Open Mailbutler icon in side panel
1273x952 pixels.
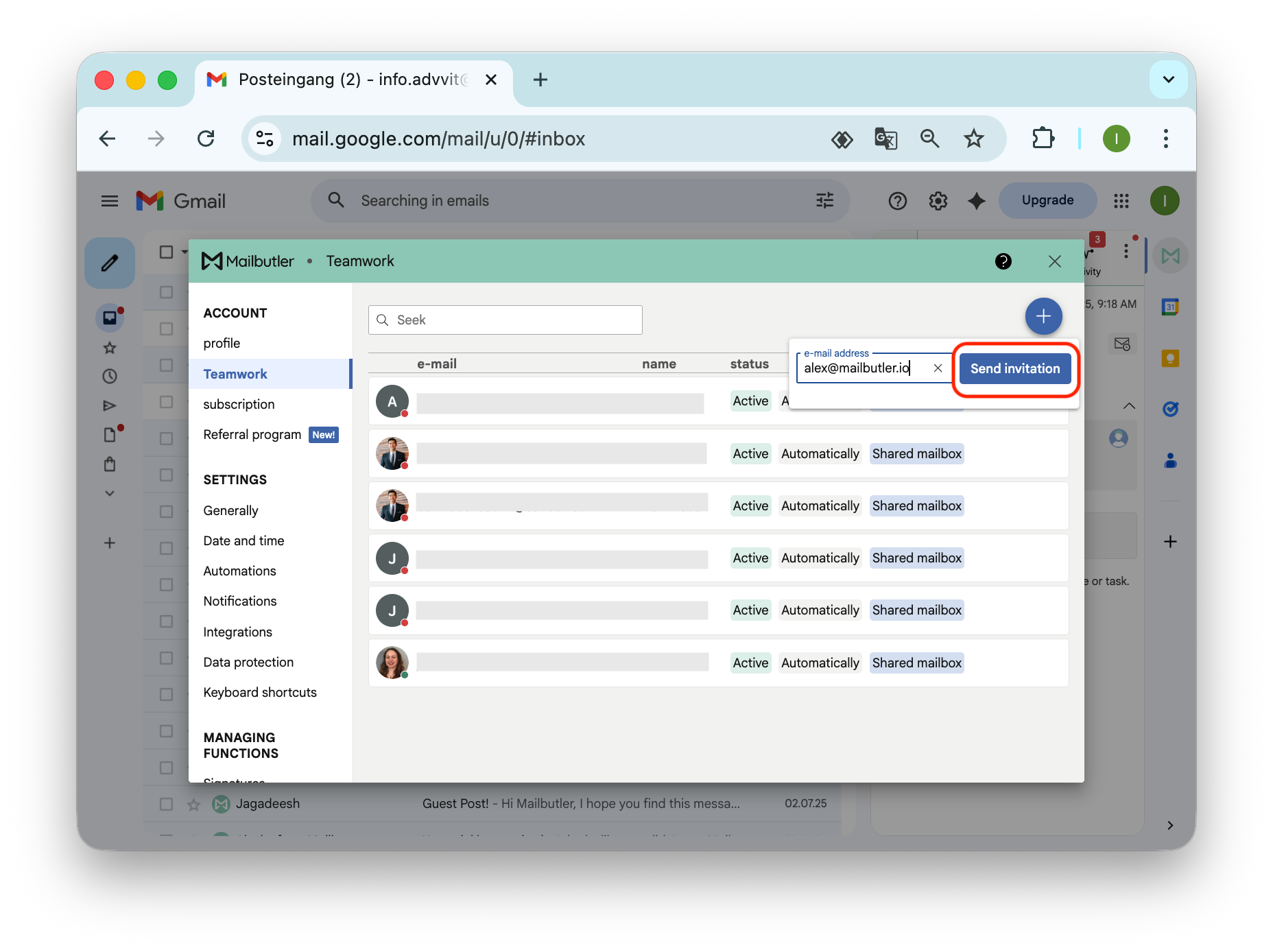pyautogui.click(x=1171, y=256)
